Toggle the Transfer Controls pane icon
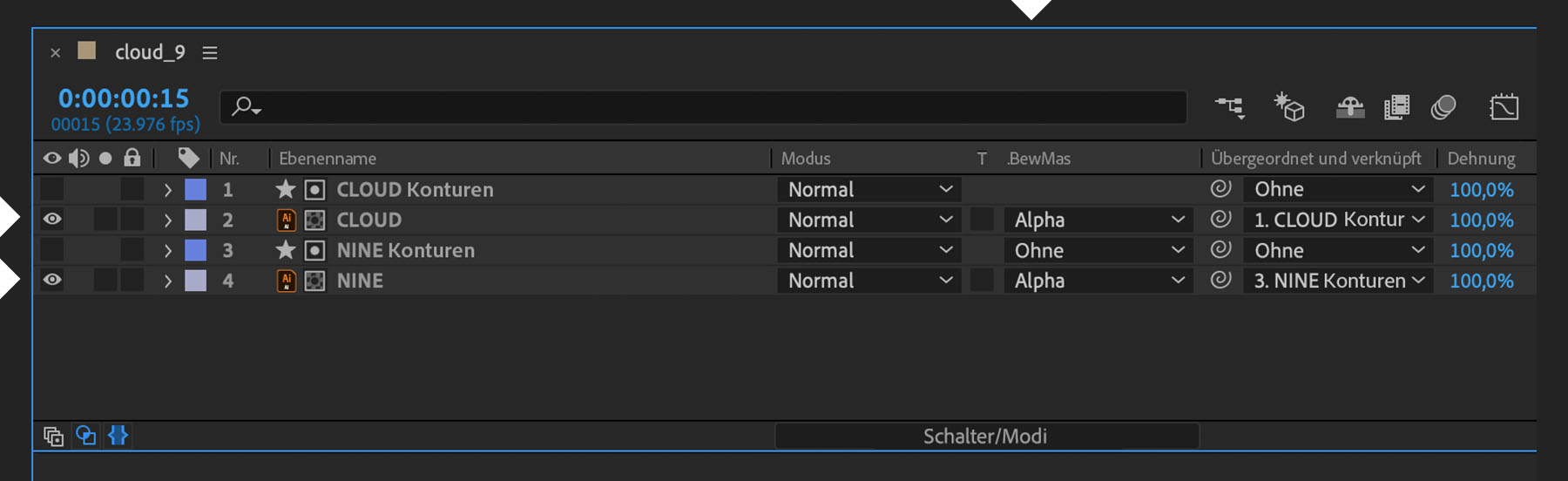 pos(85,436)
